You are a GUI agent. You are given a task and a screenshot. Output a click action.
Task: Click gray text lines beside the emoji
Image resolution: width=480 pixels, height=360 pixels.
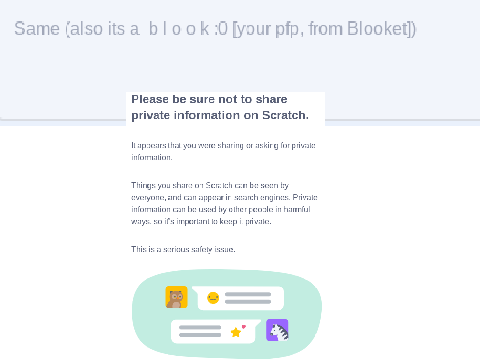pos(248,298)
